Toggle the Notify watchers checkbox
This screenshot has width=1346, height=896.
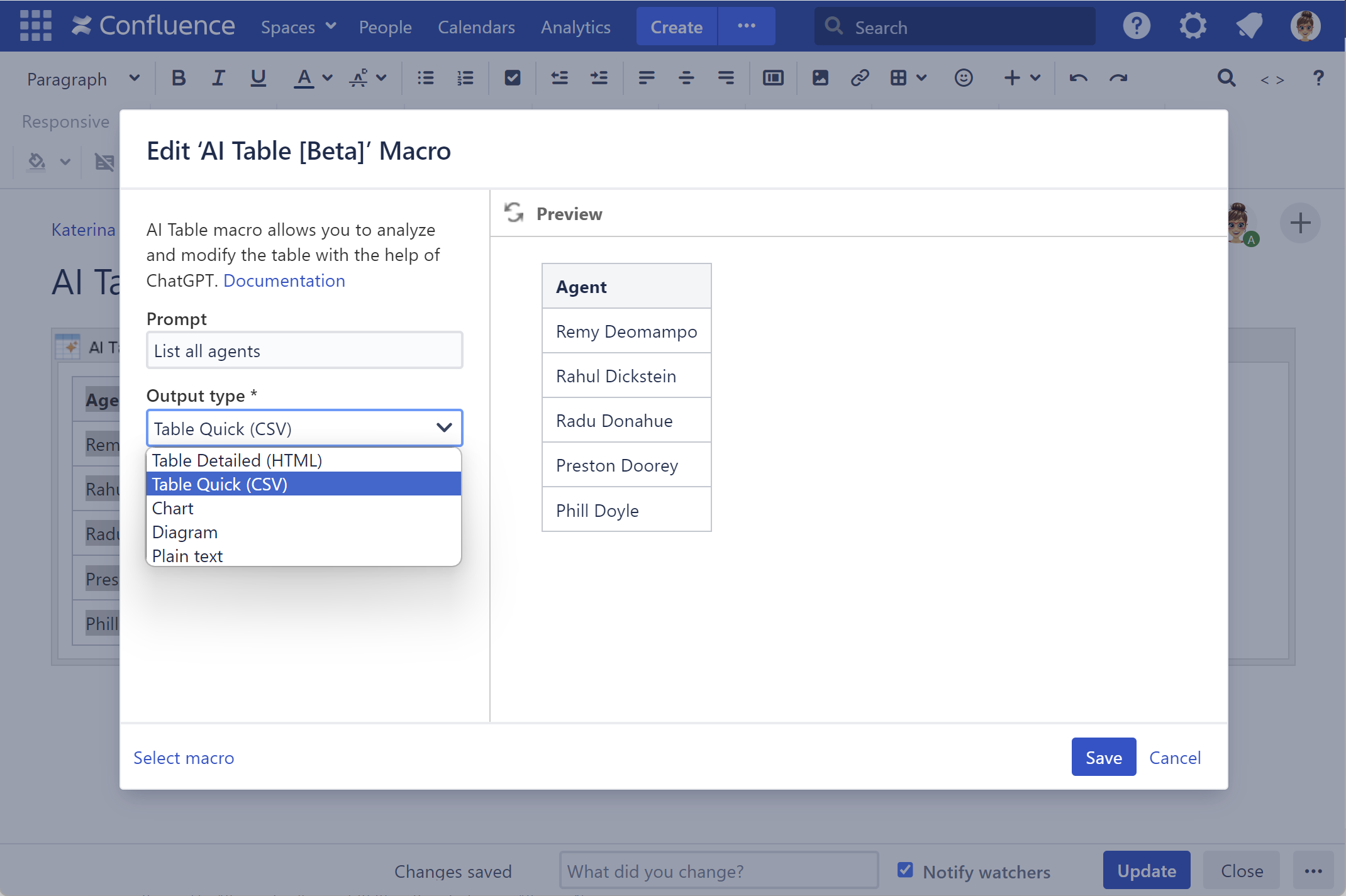(904, 870)
